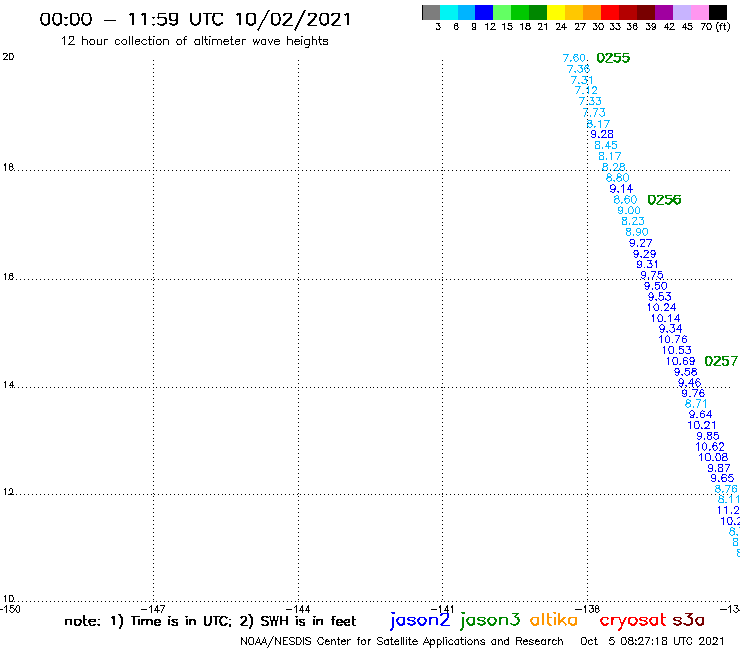
Task: Click wave height value 9.85
Action: (708, 436)
